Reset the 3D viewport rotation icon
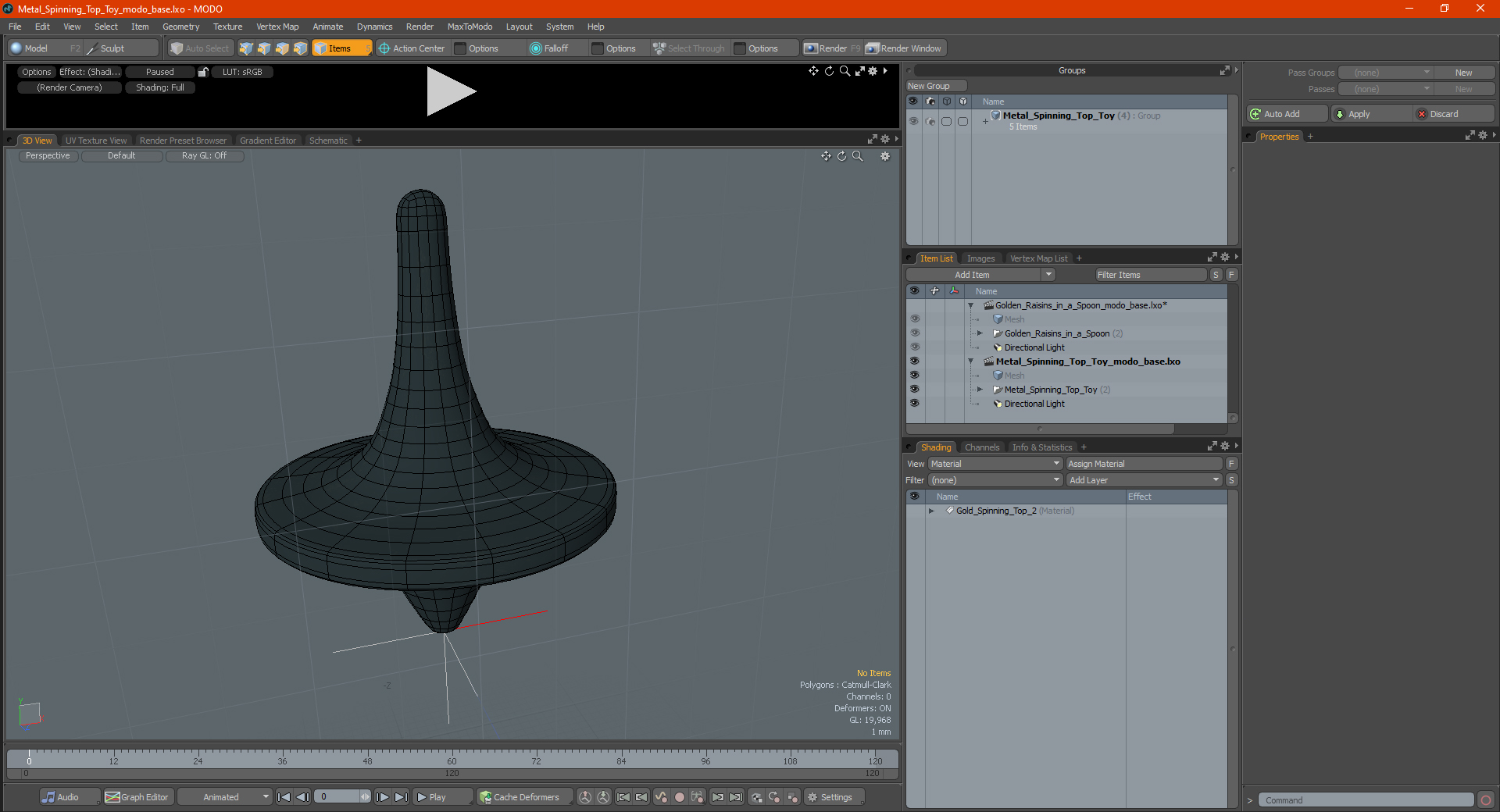This screenshot has width=1500, height=812. tap(841, 156)
